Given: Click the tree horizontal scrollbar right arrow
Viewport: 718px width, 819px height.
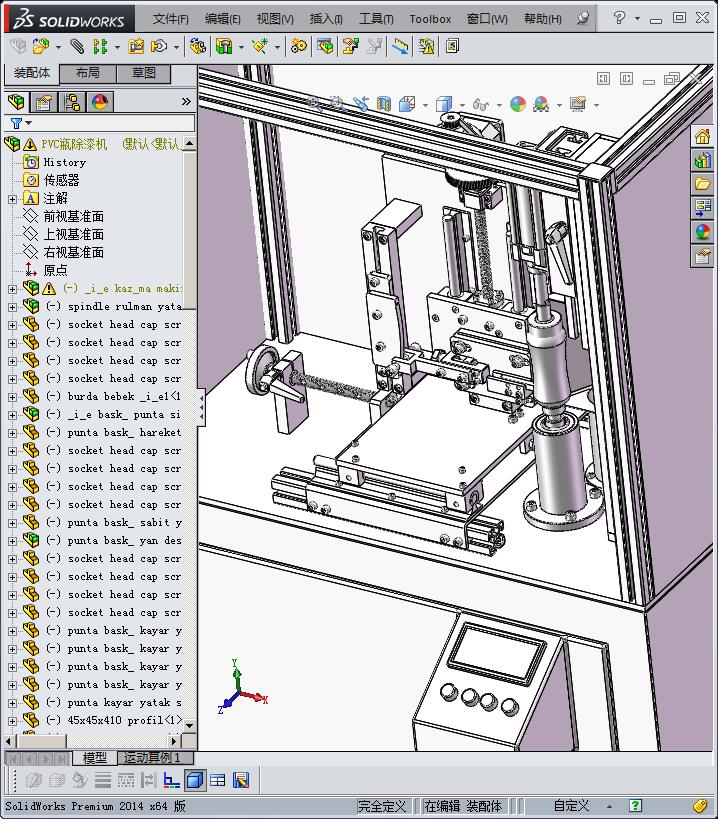Looking at the screenshot, I should (x=174, y=741).
